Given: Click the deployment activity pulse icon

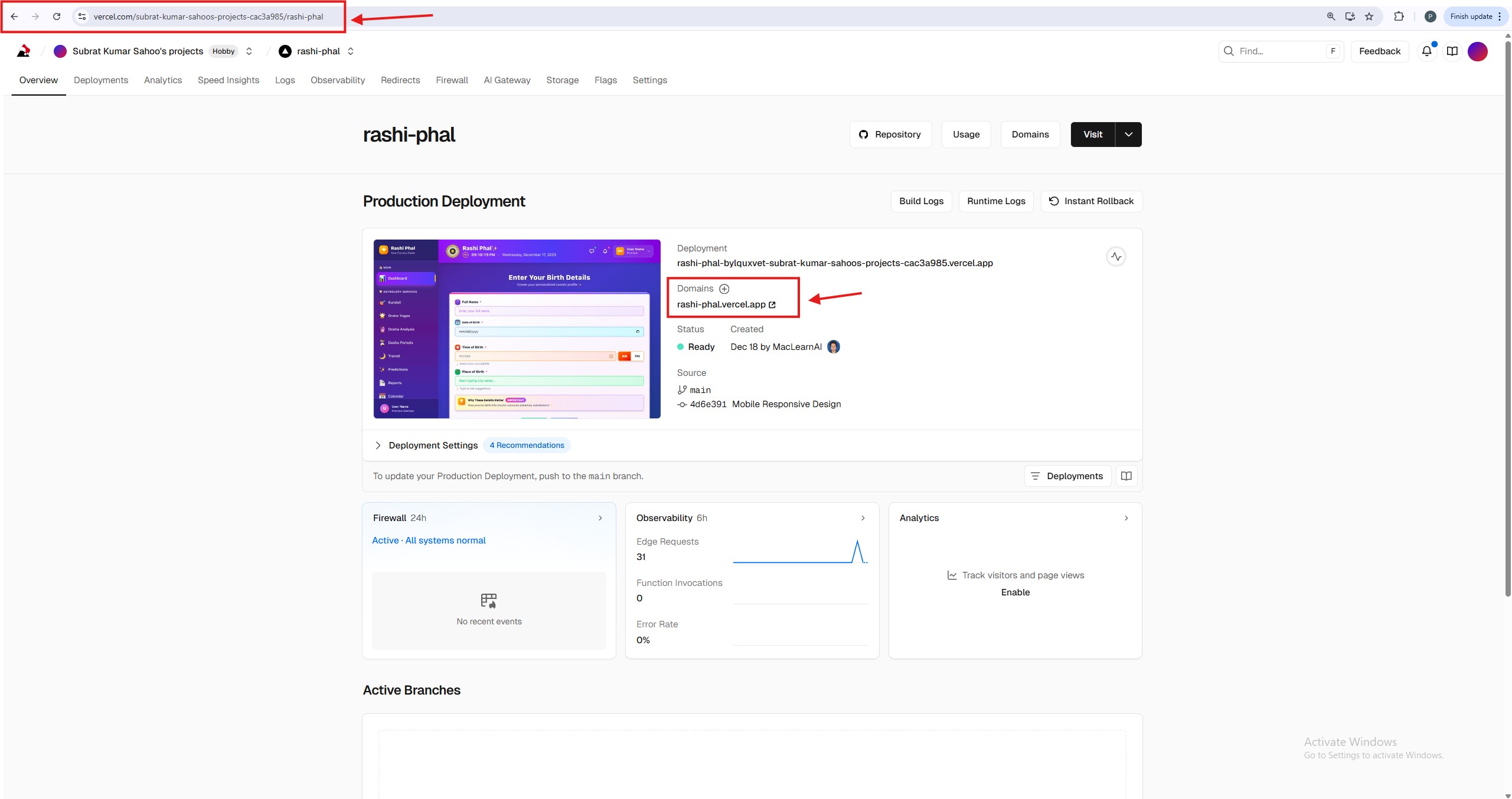Looking at the screenshot, I should tap(1116, 257).
